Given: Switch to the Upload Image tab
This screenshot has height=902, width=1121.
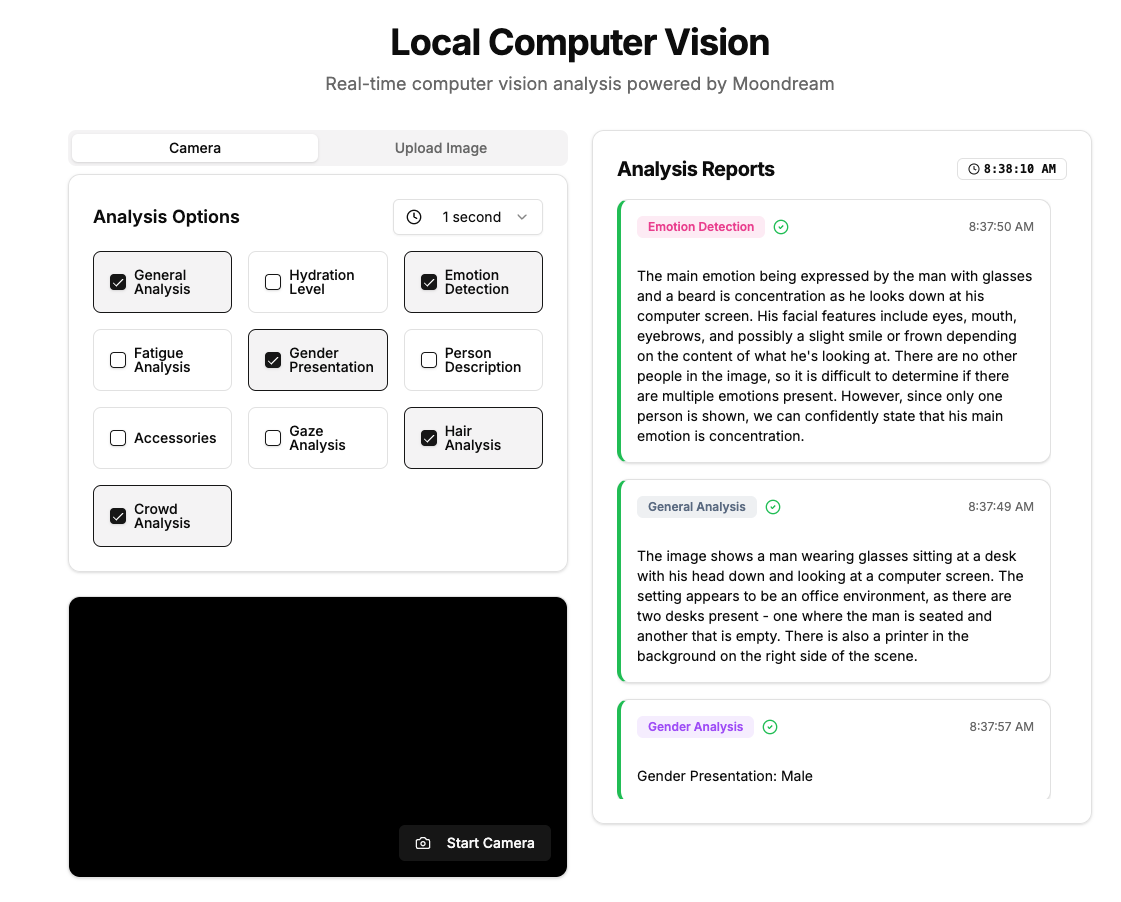Looking at the screenshot, I should 441,148.
